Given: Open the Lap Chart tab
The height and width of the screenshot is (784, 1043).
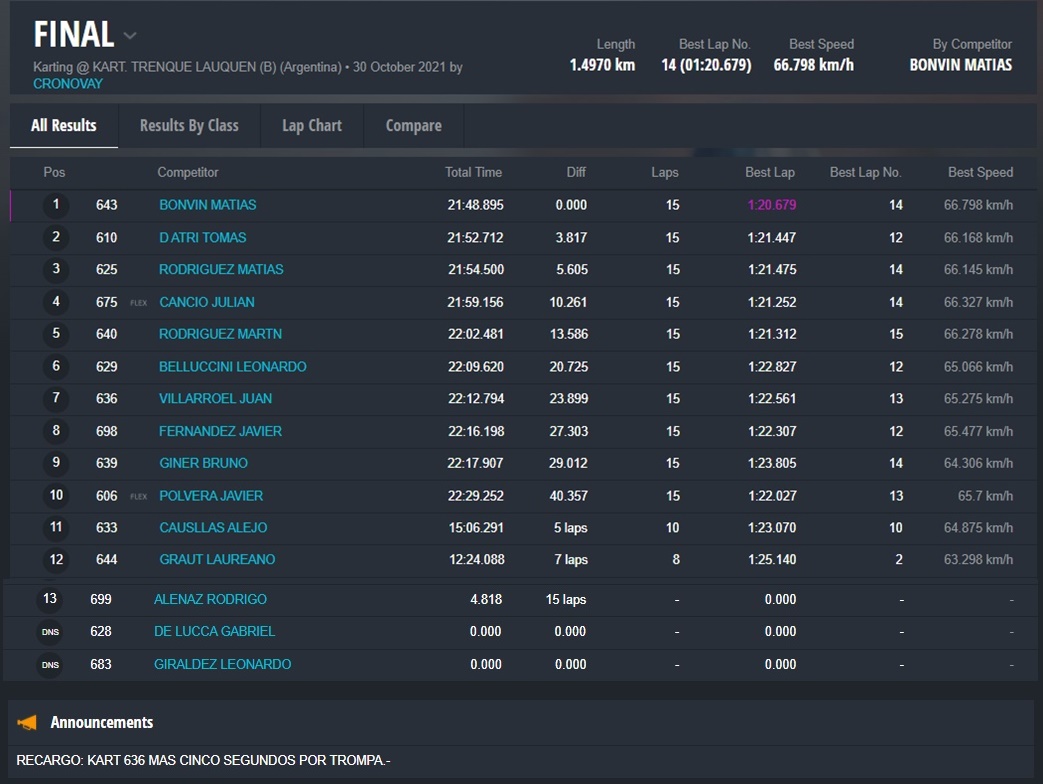Looking at the screenshot, I should pos(312,126).
